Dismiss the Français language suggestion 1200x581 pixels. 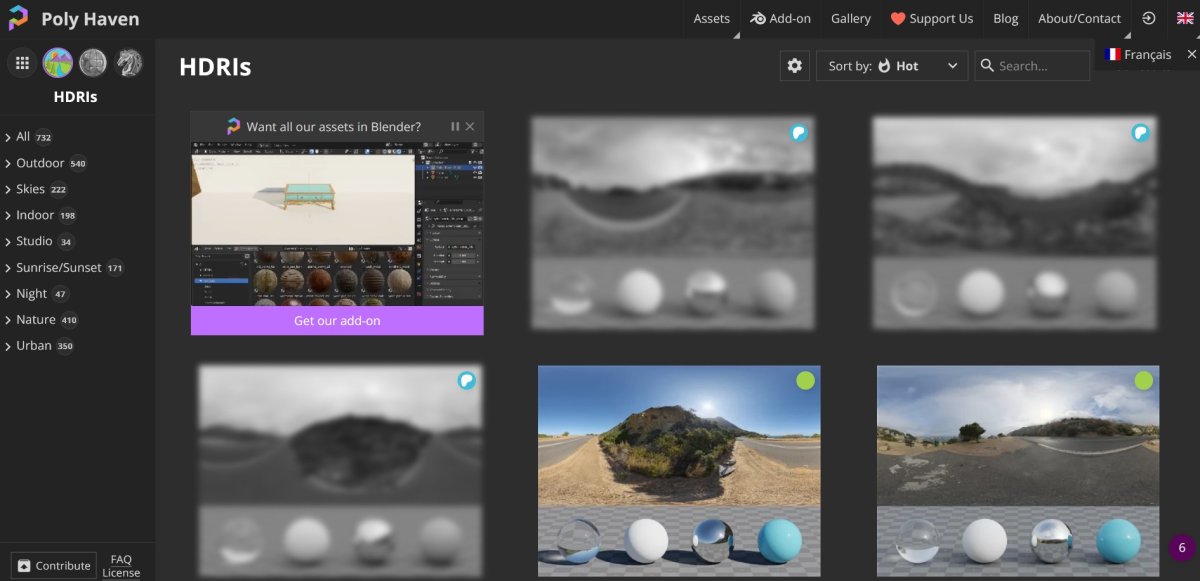click(1191, 54)
